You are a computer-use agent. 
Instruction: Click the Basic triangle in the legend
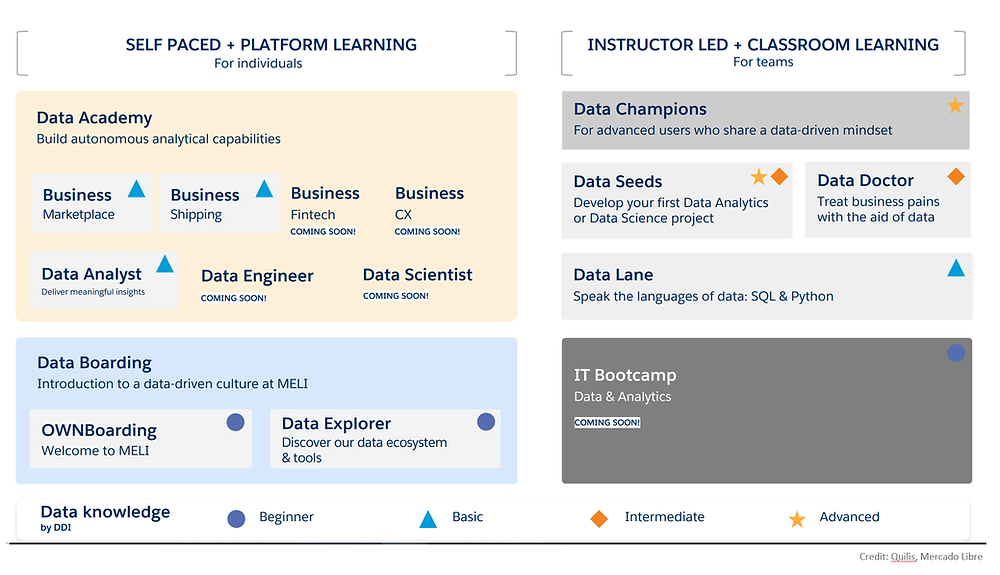click(428, 519)
